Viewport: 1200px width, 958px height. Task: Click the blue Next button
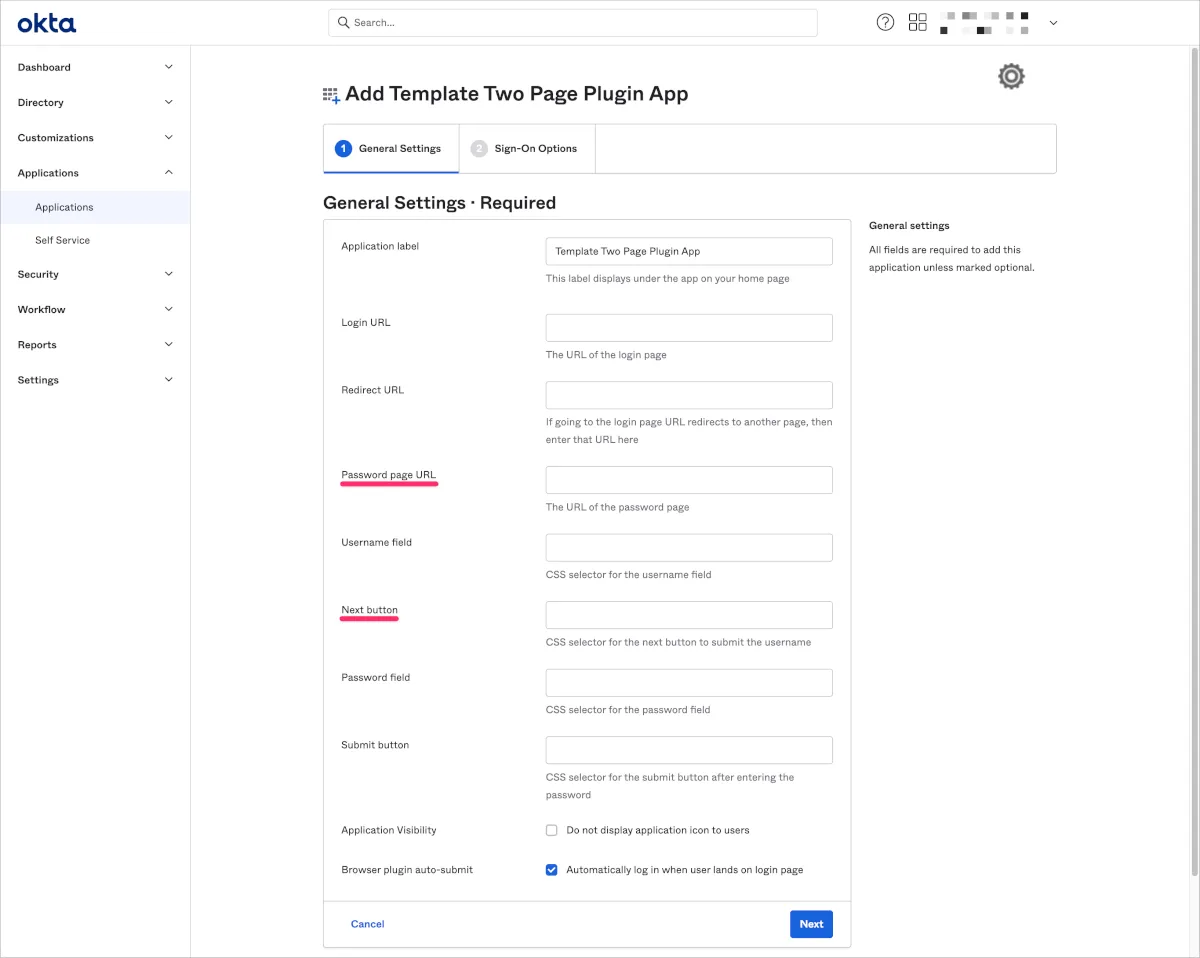click(811, 924)
